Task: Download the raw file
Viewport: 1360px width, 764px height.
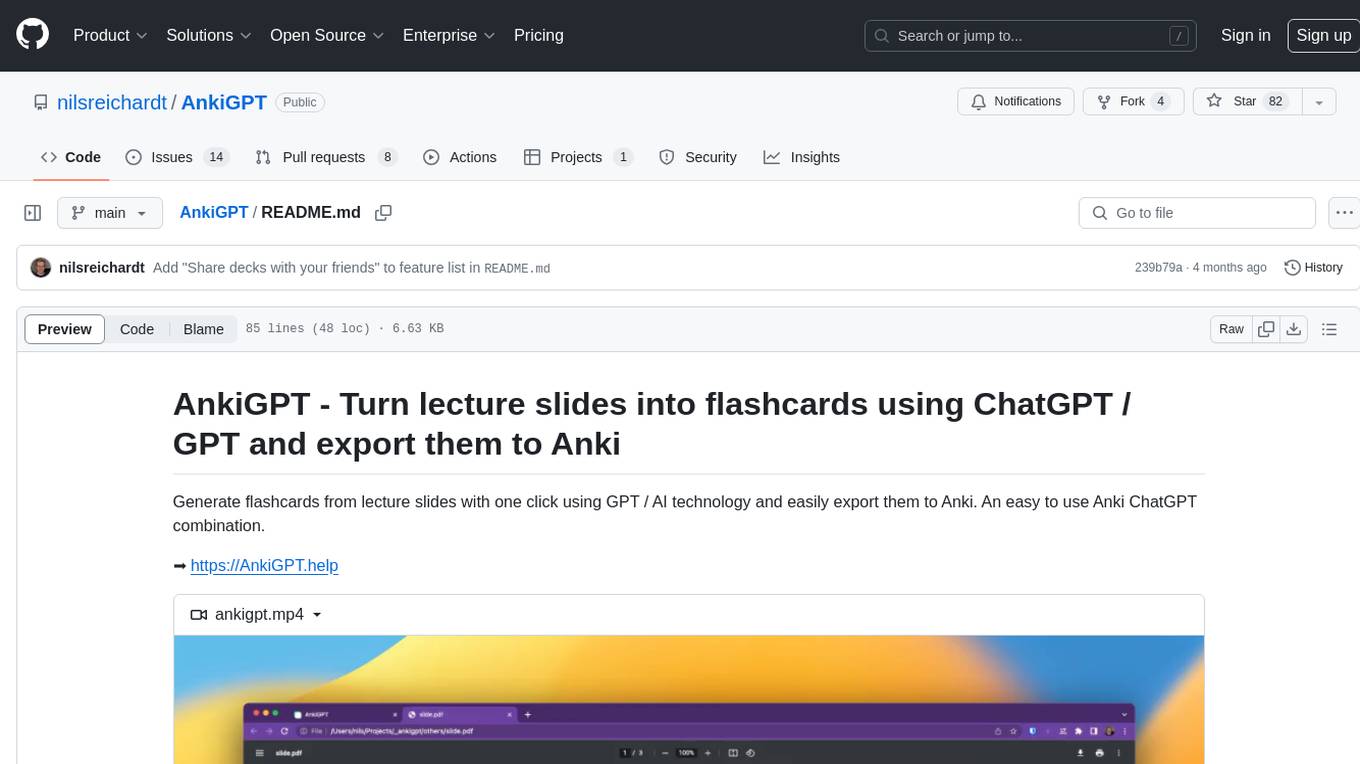Action: (1294, 329)
